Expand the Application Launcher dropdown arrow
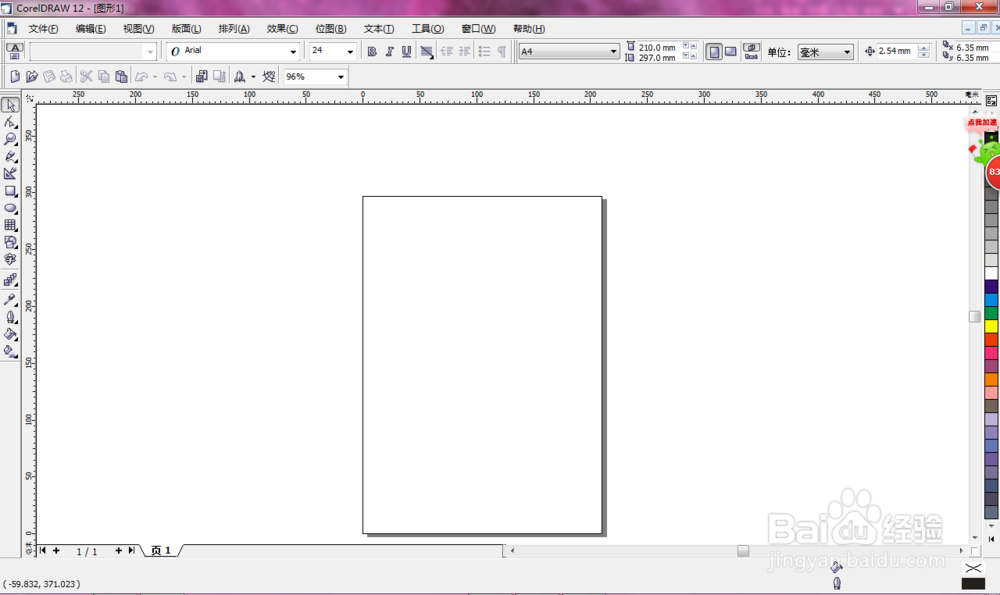Screen dimensions: 1000x595 click(253, 77)
